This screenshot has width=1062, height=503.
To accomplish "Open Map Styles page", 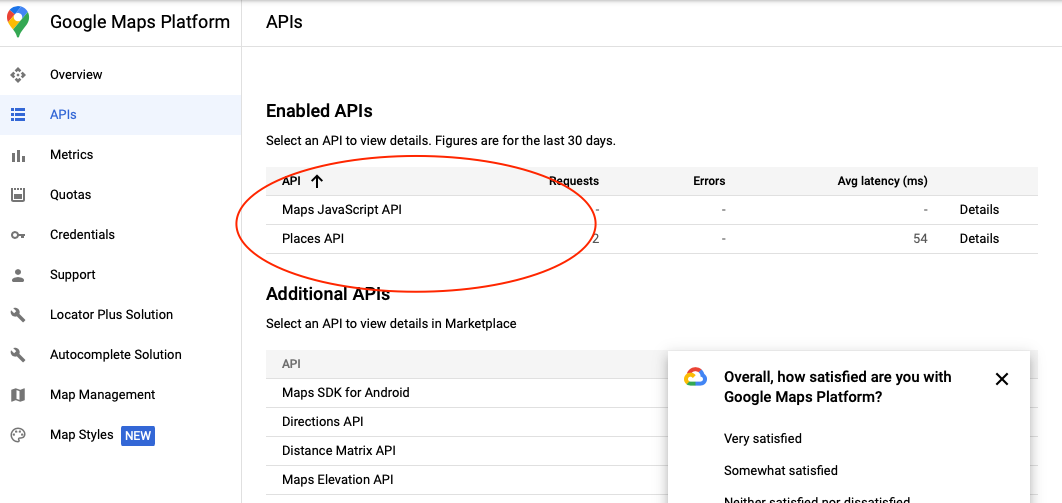I will [x=82, y=434].
